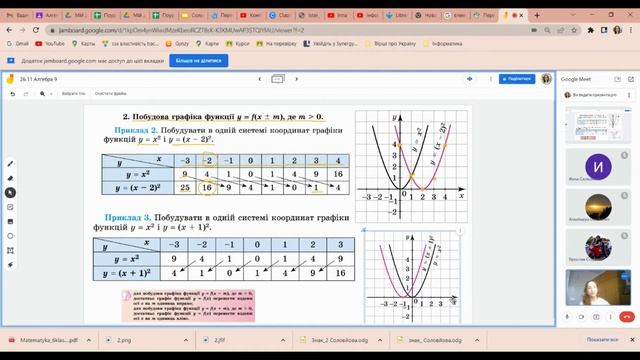Click the jamboard.google.com address bar
Image resolution: width=640 pixels, height=360 pixels.
(286, 30)
